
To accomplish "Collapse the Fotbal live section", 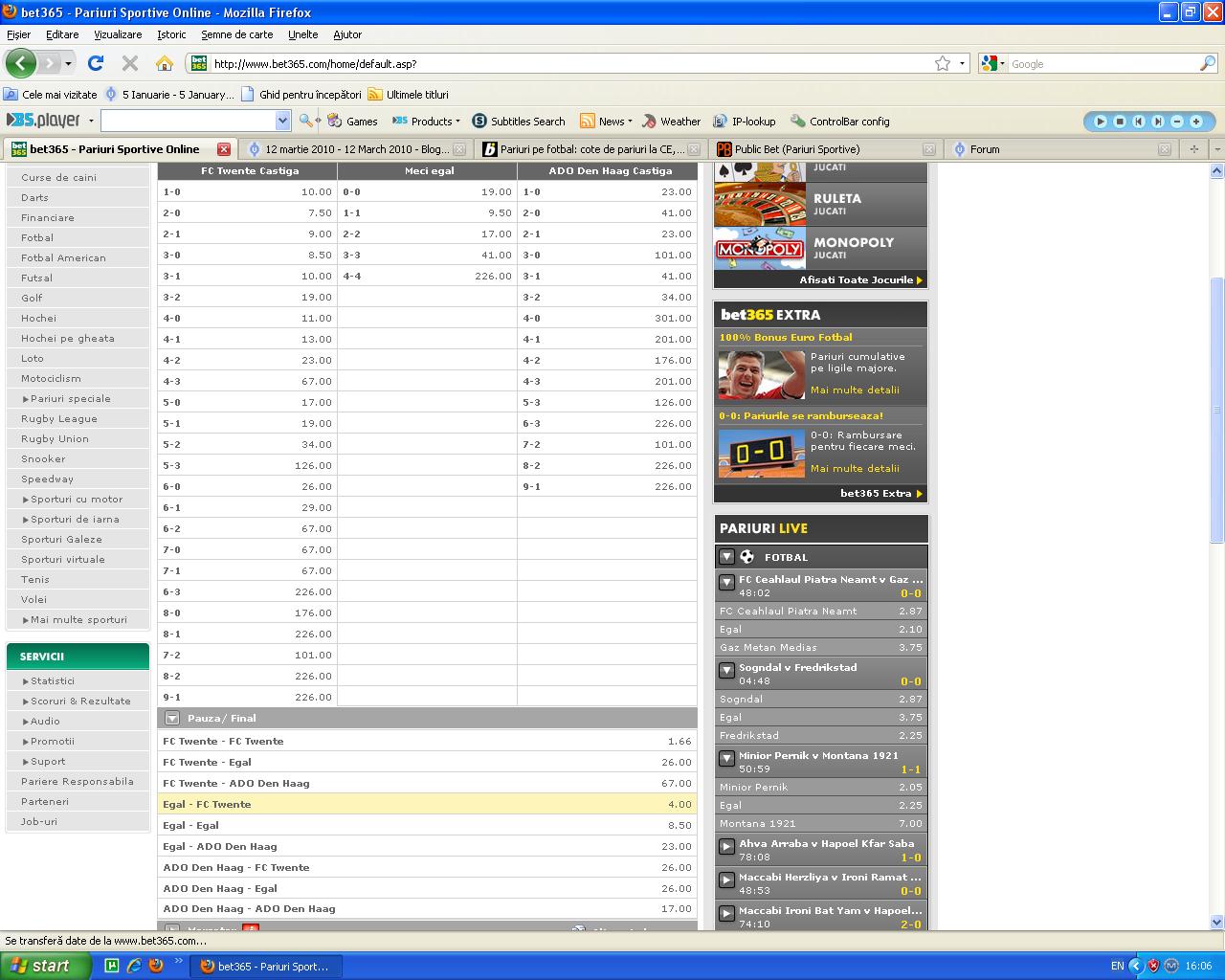I will tap(726, 557).
